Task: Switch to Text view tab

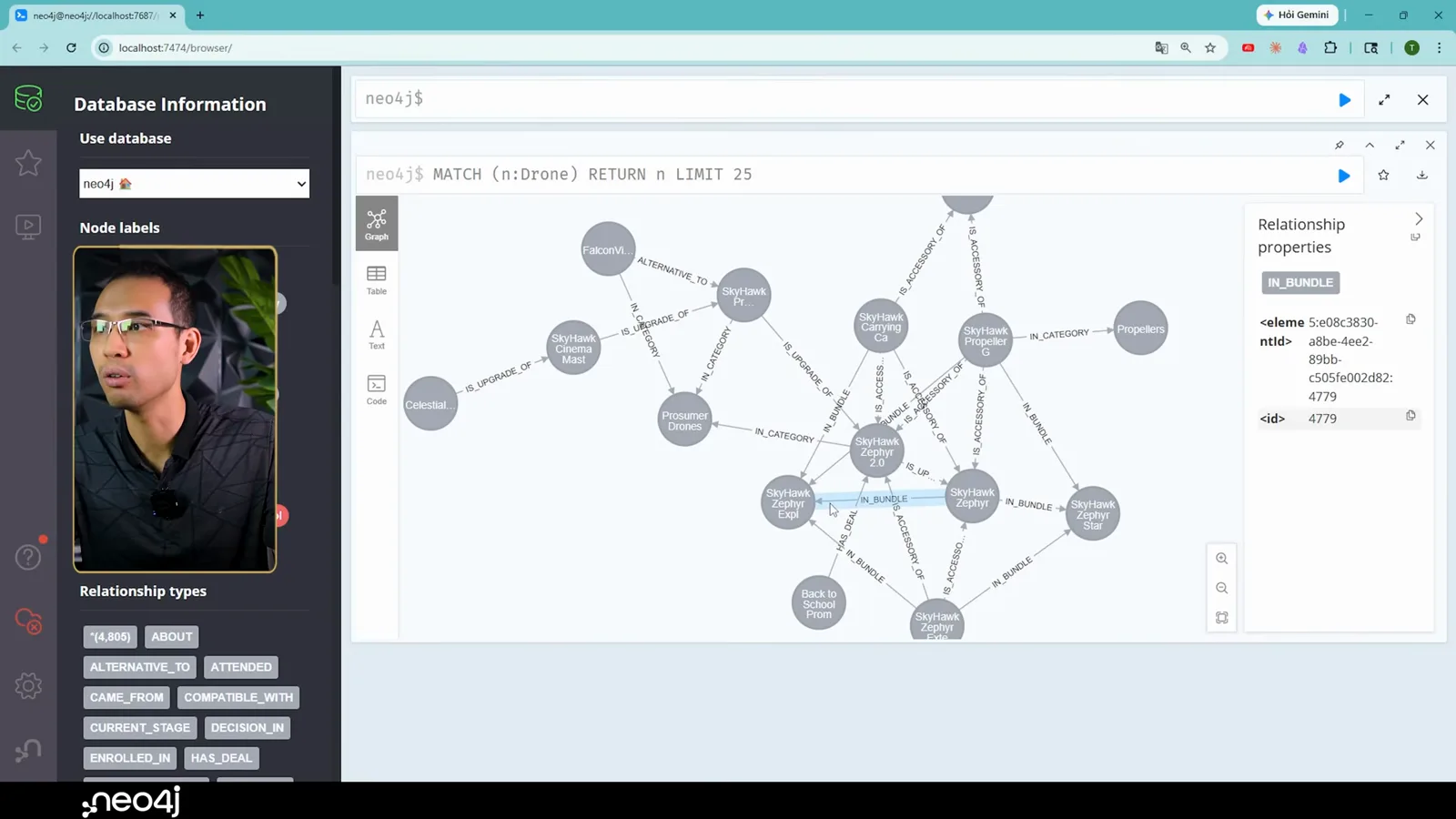Action: (x=377, y=334)
